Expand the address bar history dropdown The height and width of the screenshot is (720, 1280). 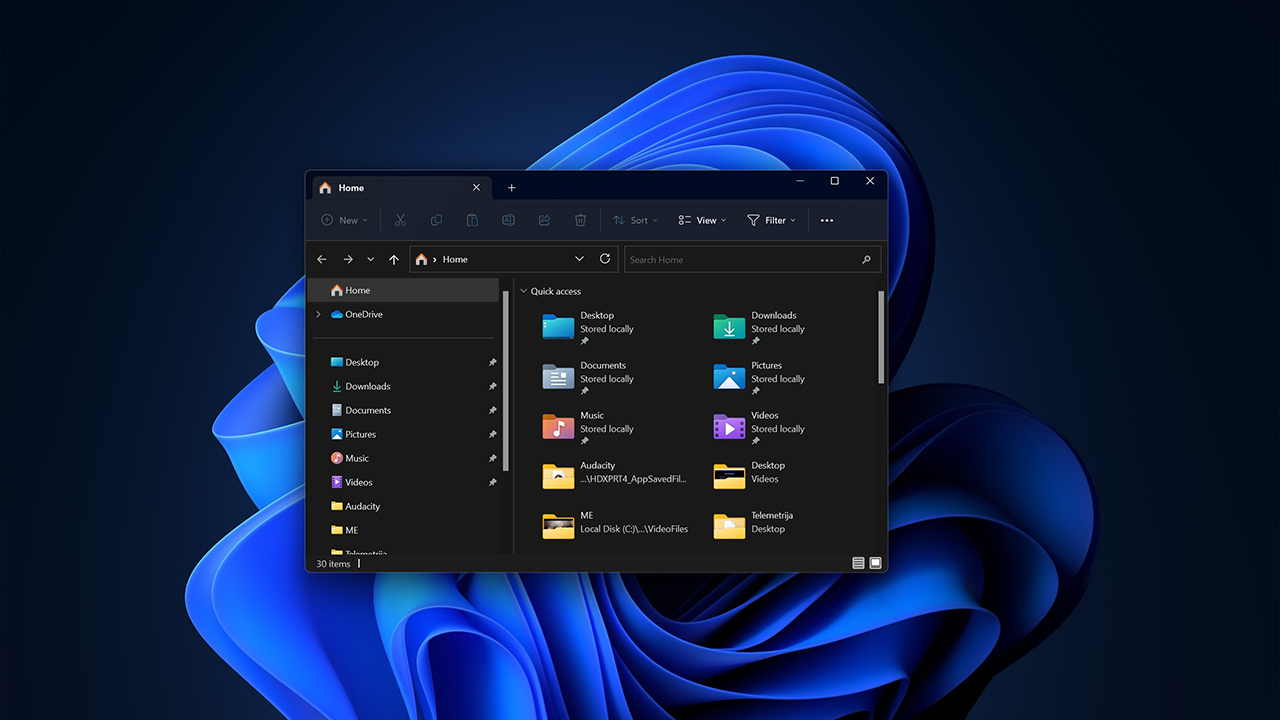tap(579, 259)
